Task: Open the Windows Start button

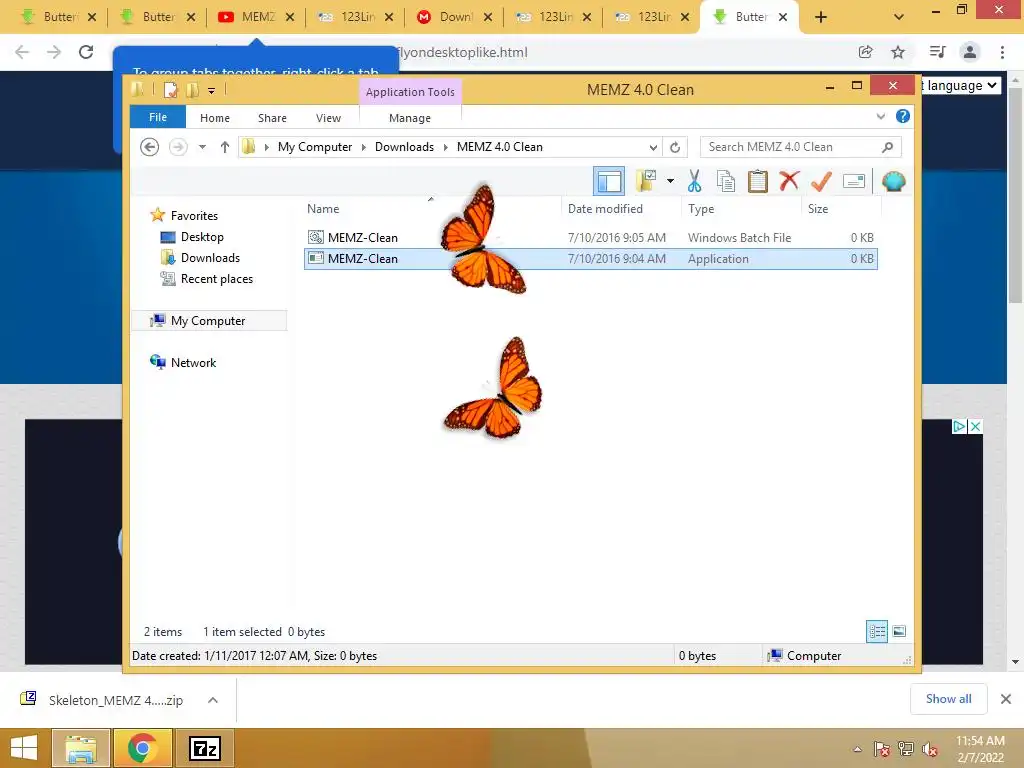Action: coord(24,748)
